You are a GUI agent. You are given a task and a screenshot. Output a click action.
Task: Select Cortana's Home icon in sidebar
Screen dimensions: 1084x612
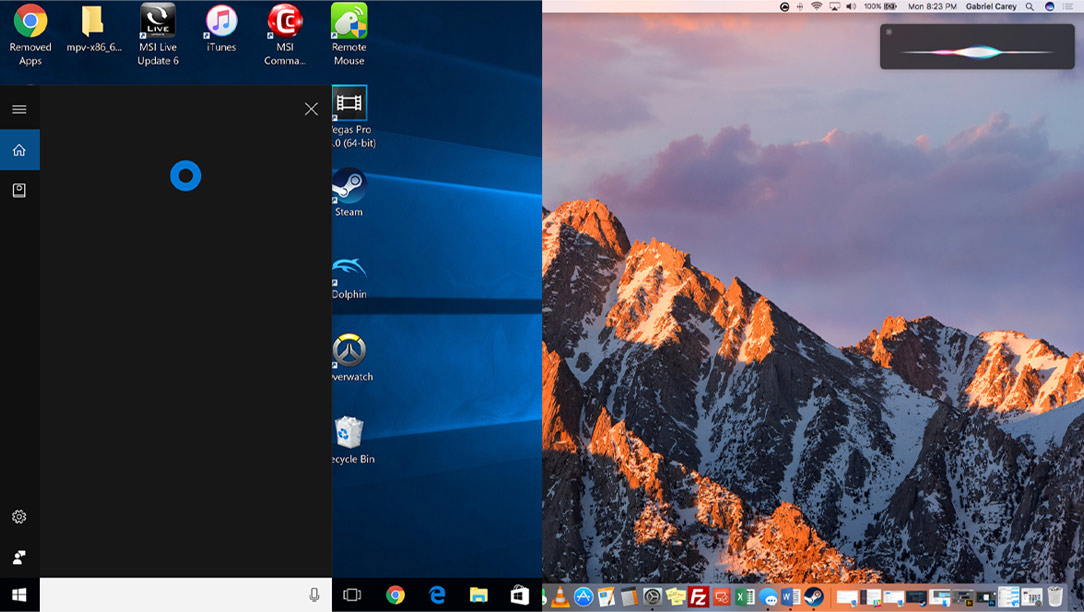[19, 150]
